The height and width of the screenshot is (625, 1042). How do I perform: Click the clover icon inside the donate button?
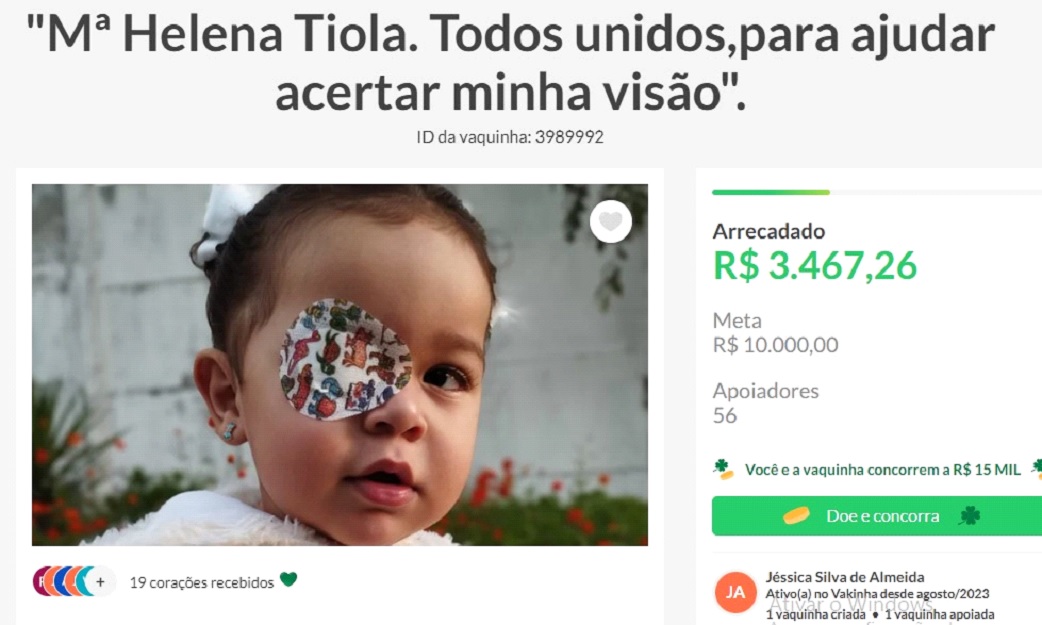(x=970, y=516)
